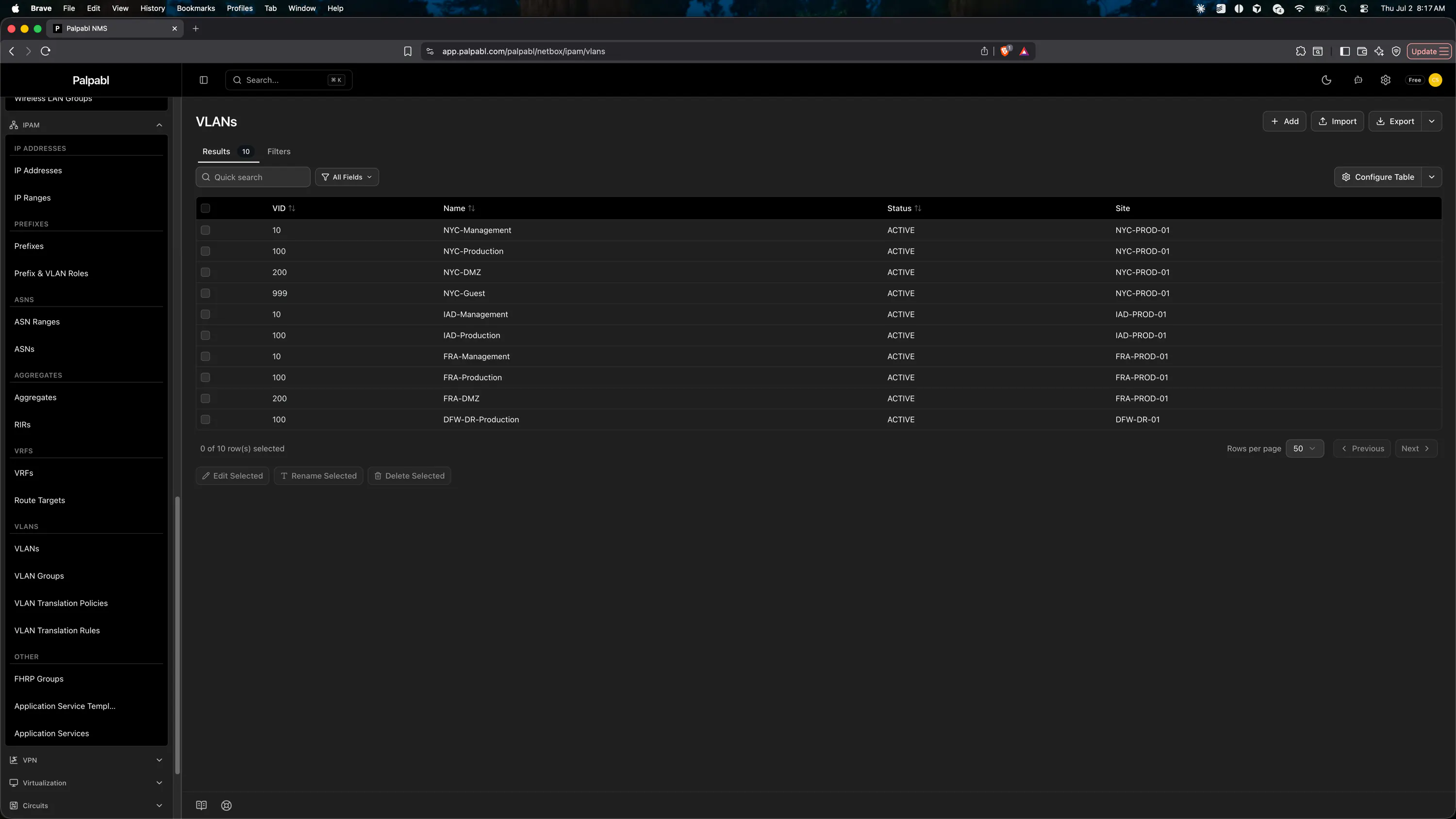1456x819 pixels.
Task: Open the browser extensions puzzle icon
Action: 1301,51
